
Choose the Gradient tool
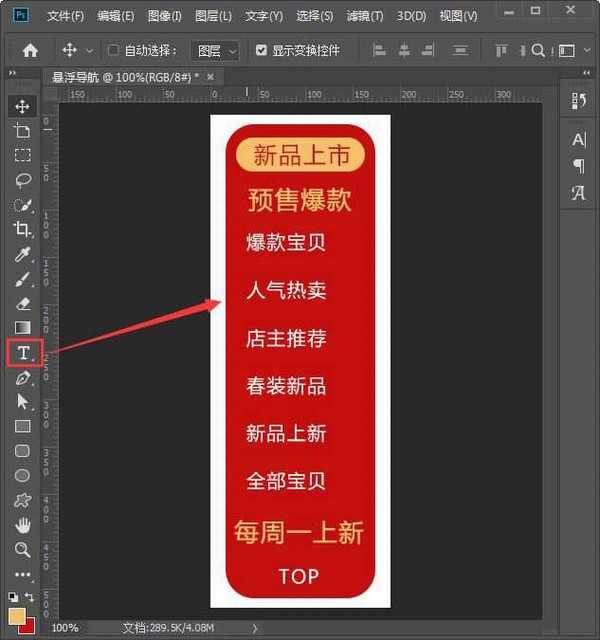22,327
